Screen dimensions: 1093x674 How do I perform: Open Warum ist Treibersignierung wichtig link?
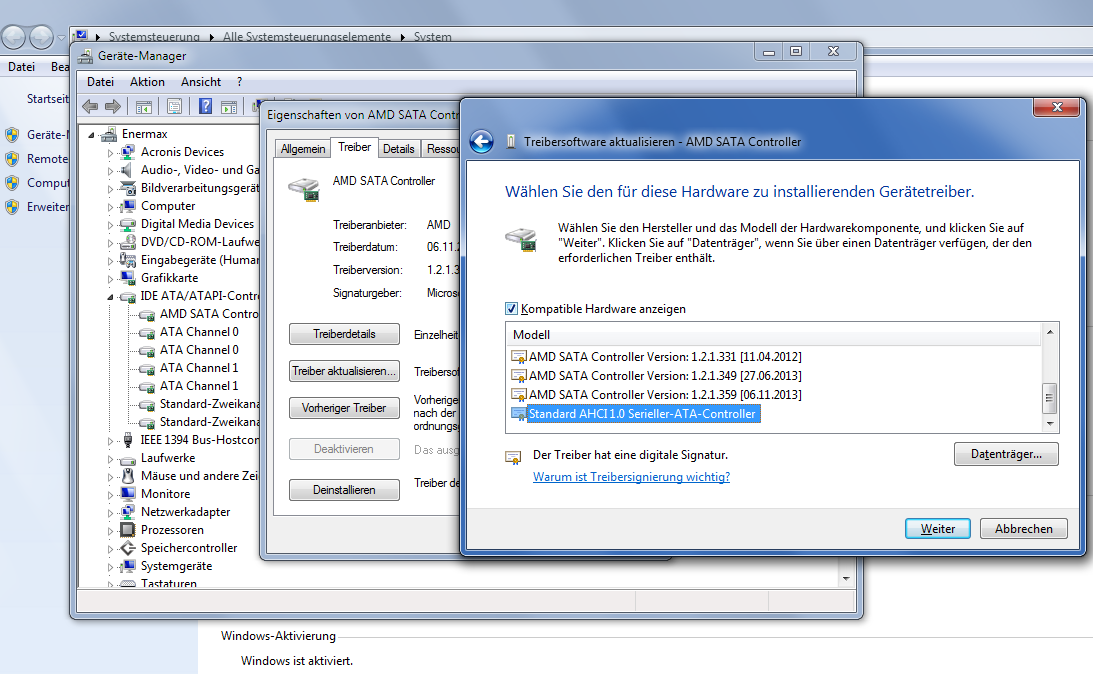(x=632, y=477)
